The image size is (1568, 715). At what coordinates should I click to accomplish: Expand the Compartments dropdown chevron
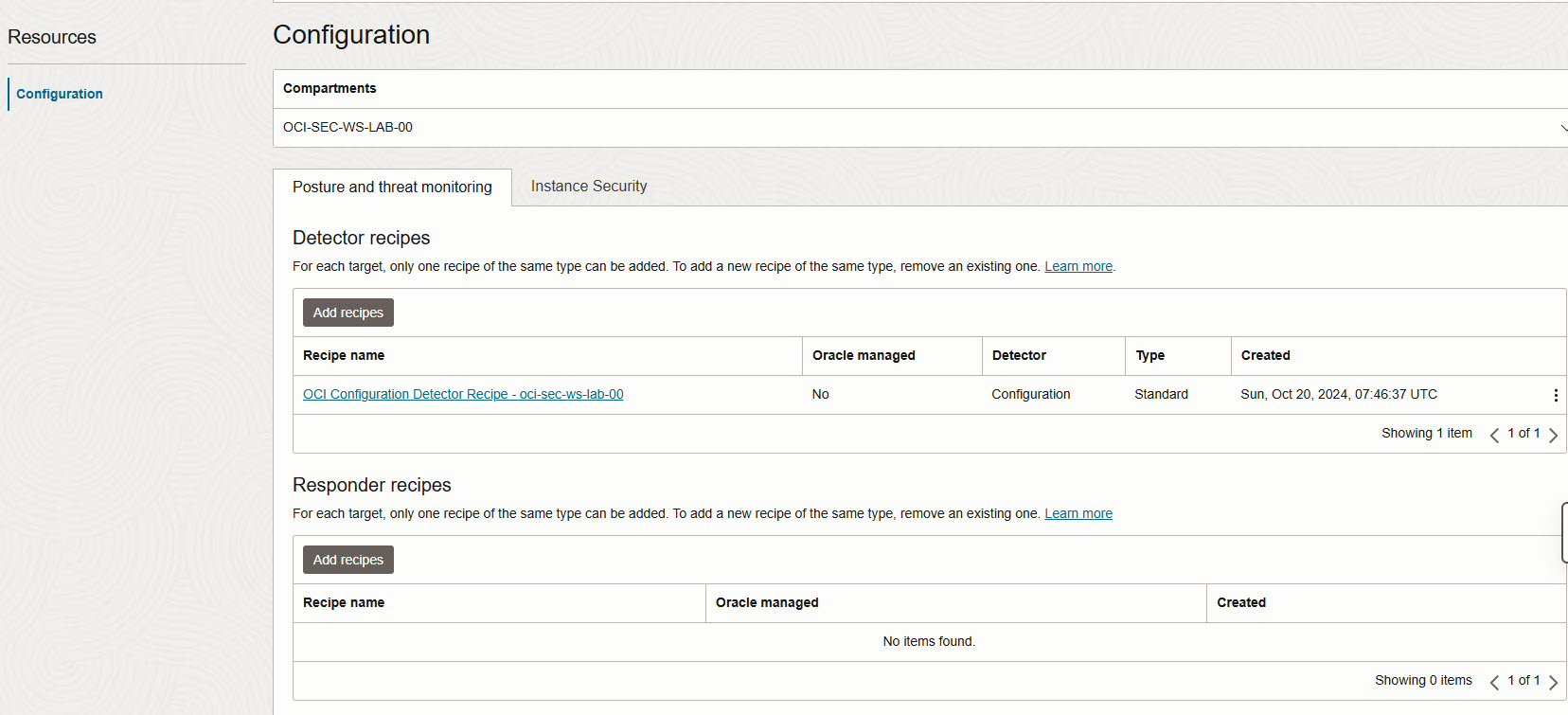(x=1562, y=128)
